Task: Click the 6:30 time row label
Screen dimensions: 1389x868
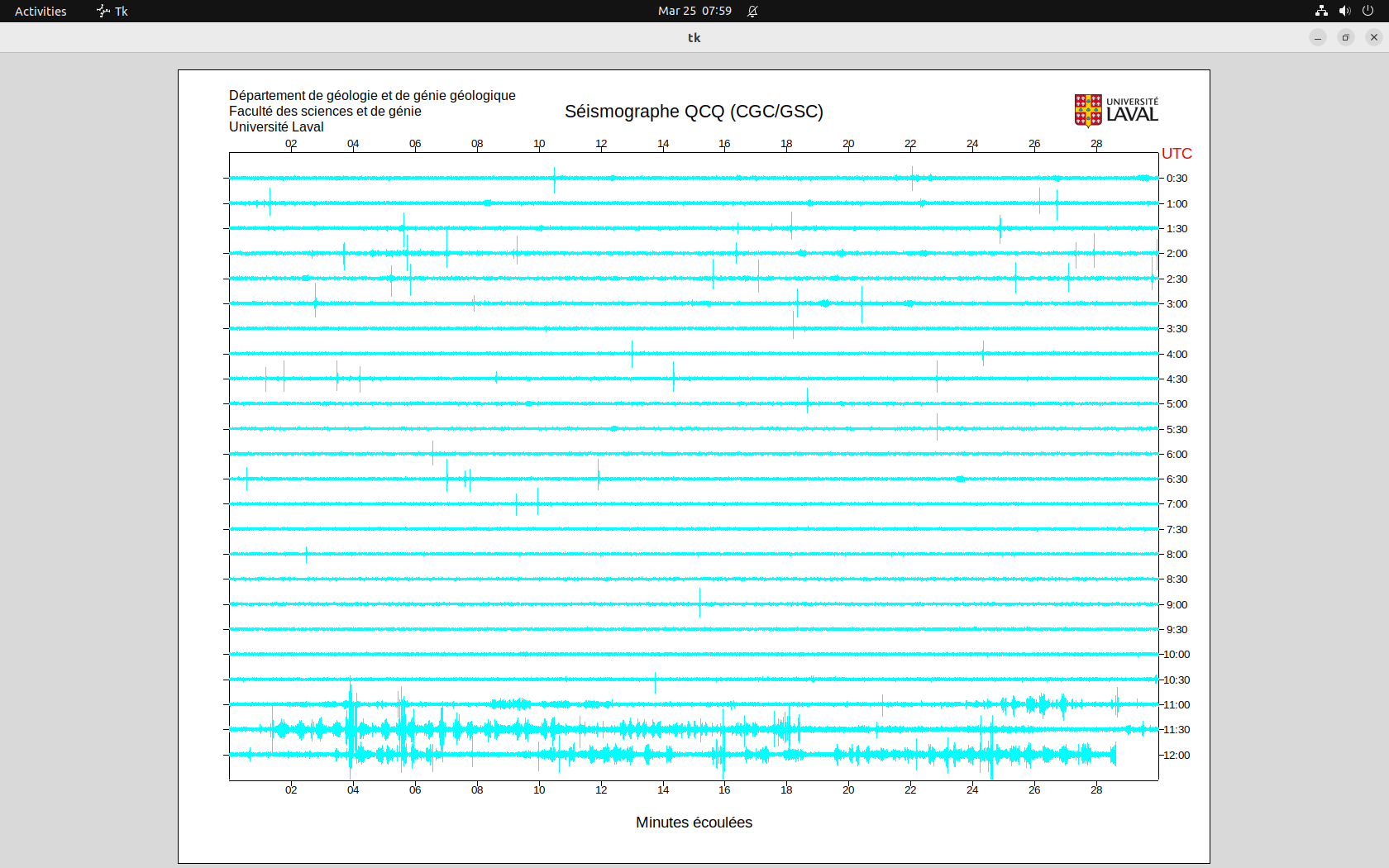Action: click(x=1177, y=479)
